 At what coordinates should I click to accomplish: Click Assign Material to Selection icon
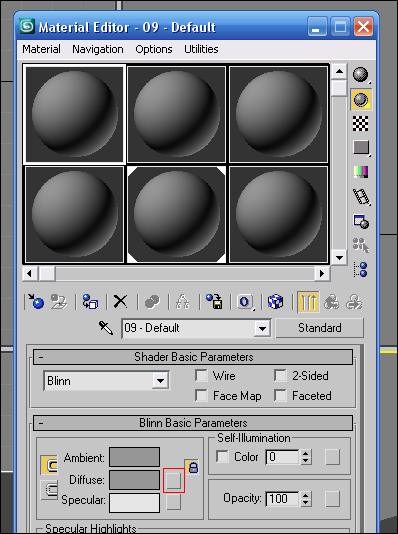coord(90,301)
